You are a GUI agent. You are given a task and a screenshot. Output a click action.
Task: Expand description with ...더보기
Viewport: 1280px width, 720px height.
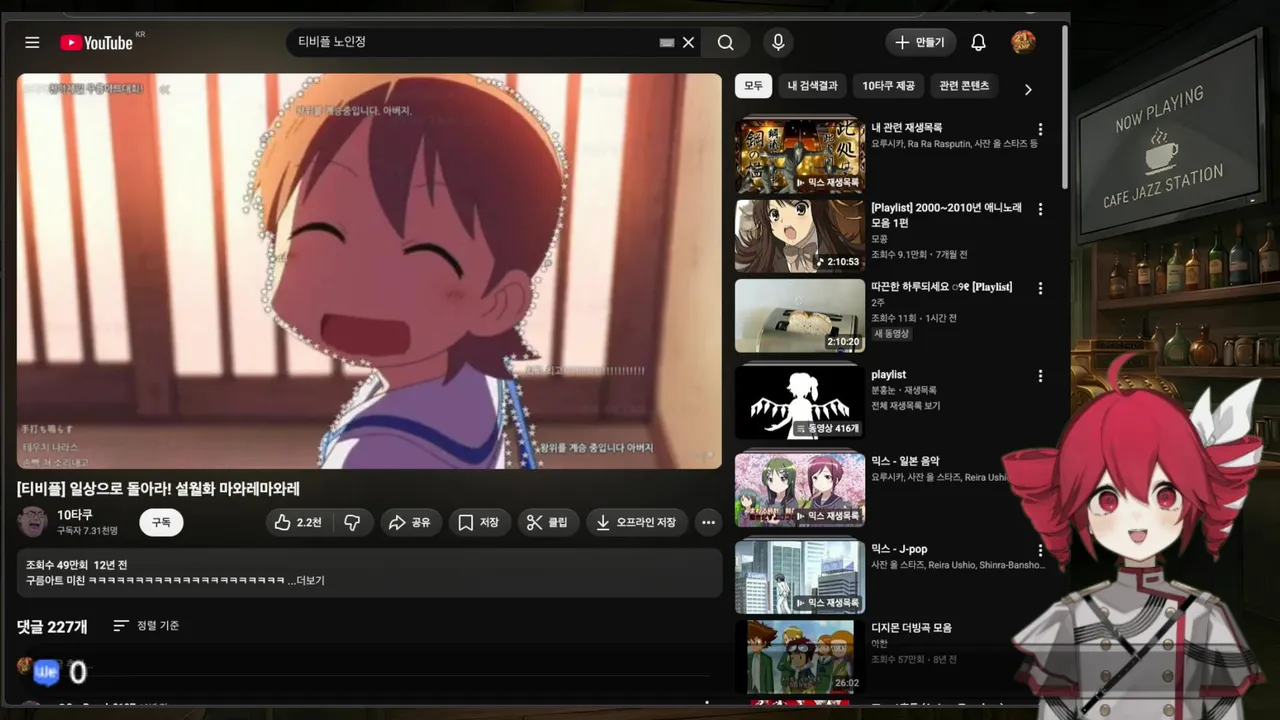click(306, 580)
